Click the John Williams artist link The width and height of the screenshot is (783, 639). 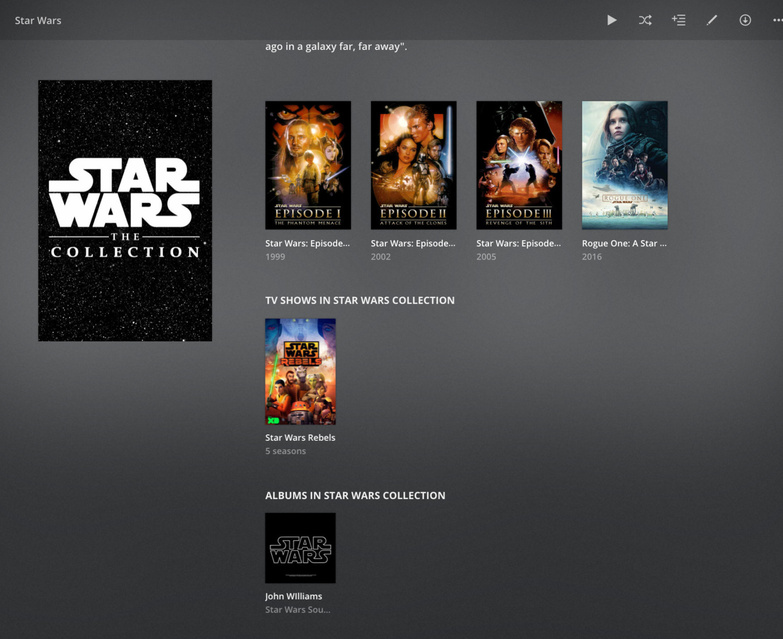pyautogui.click(x=294, y=596)
